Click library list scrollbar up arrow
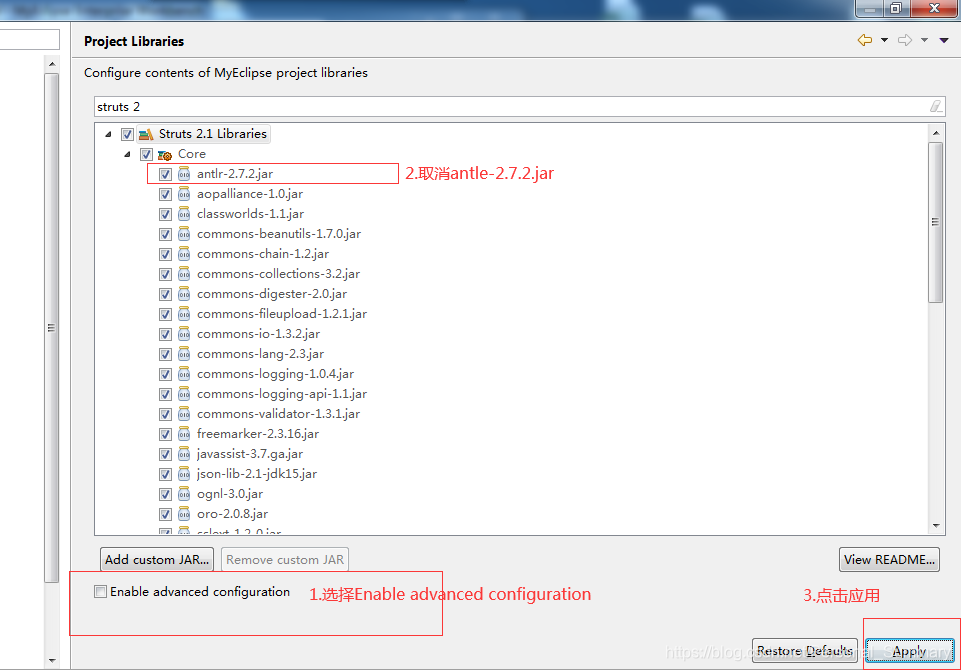961x671 pixels. click(x=936, y=133)
